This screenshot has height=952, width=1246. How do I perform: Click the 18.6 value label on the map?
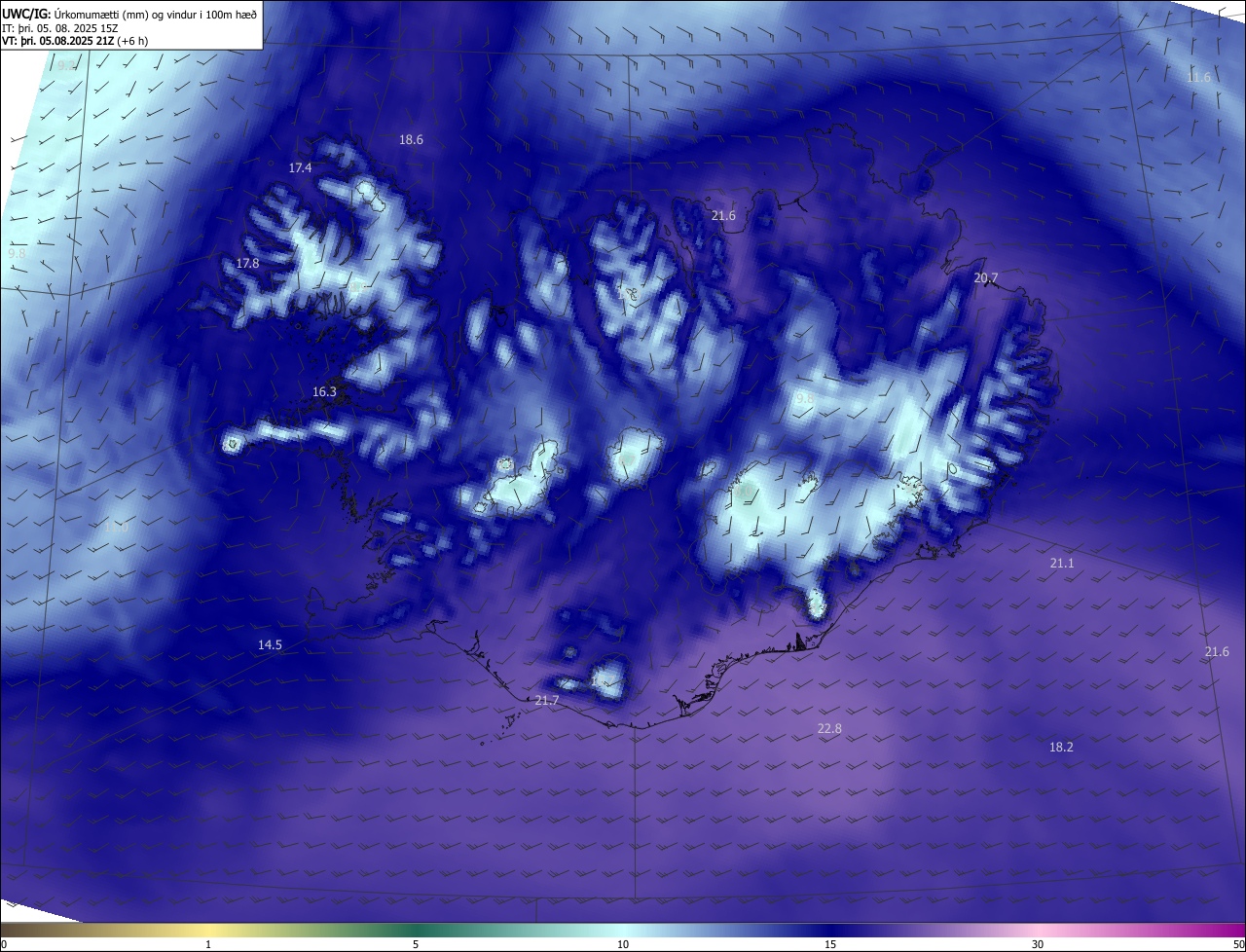pos(411,140)
